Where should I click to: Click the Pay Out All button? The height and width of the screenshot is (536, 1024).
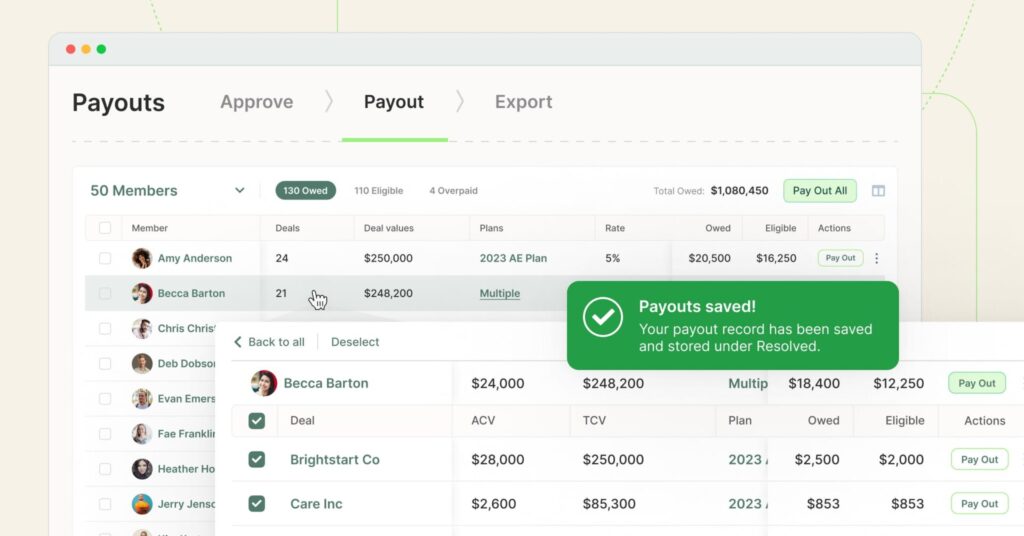(x=820, y=191)
